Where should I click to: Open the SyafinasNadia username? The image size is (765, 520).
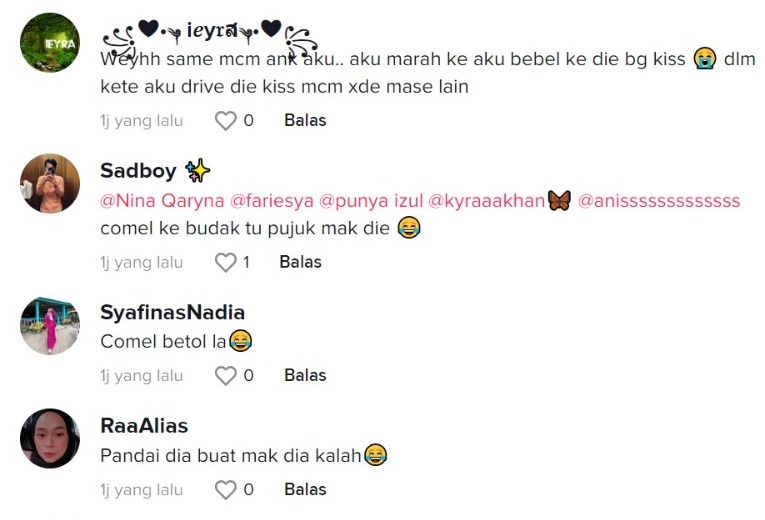pos(172,313)
